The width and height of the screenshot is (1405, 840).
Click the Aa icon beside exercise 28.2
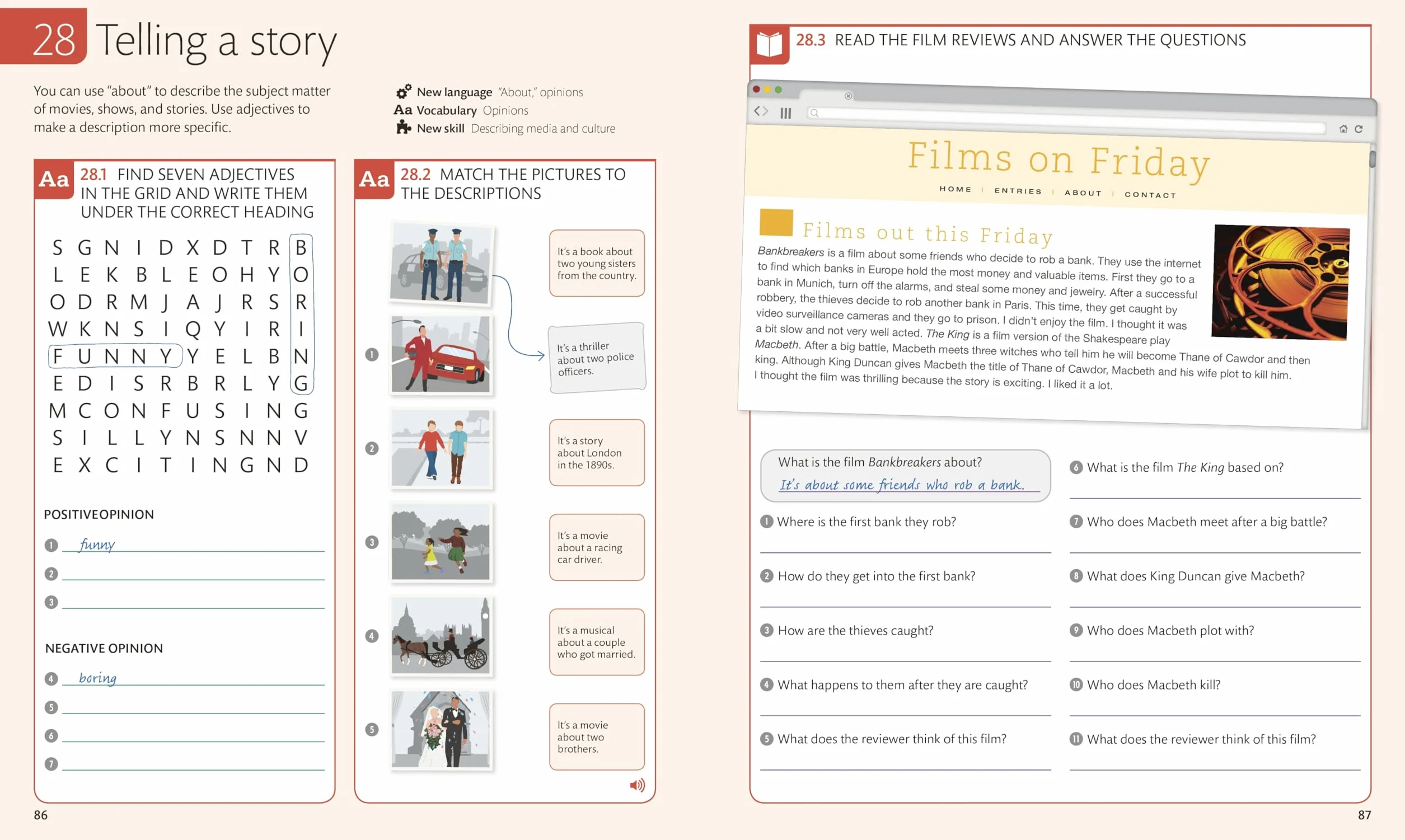(374, 180)
